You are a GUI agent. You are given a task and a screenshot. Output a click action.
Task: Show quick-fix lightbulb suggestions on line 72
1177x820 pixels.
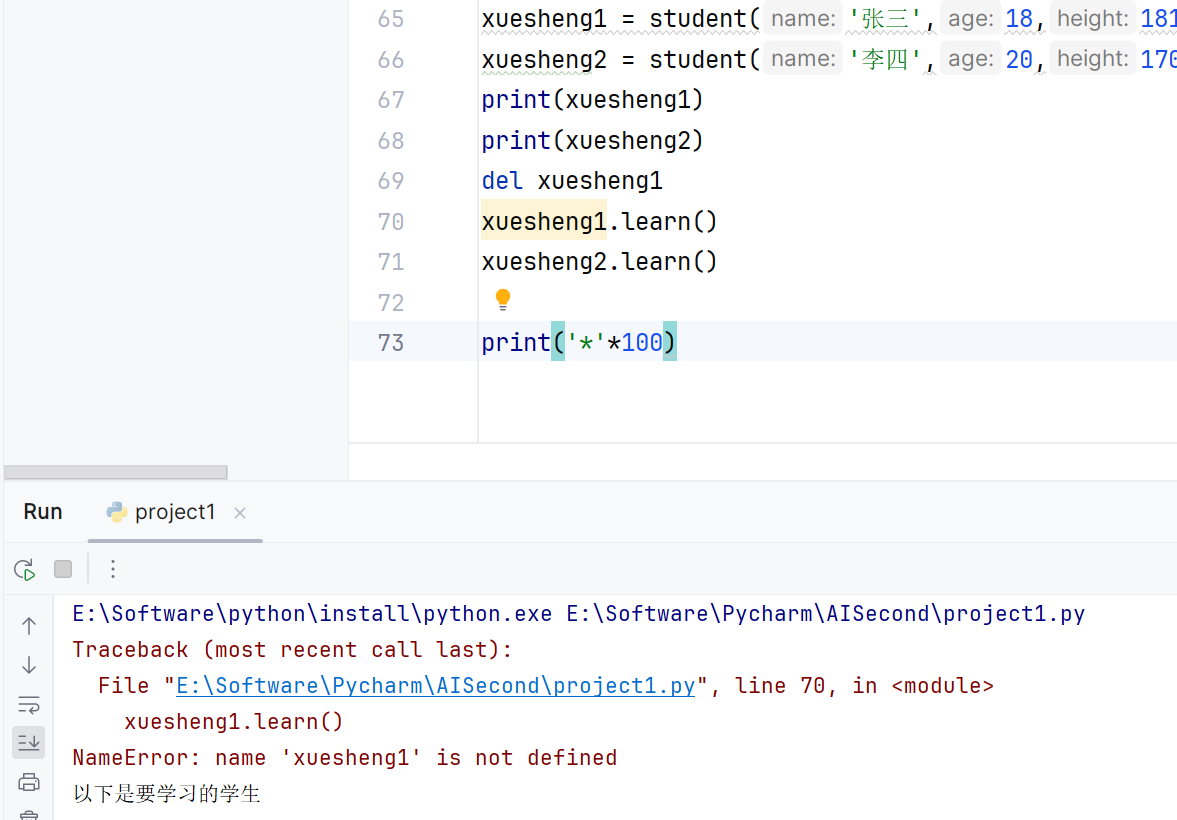click(503, 300)
